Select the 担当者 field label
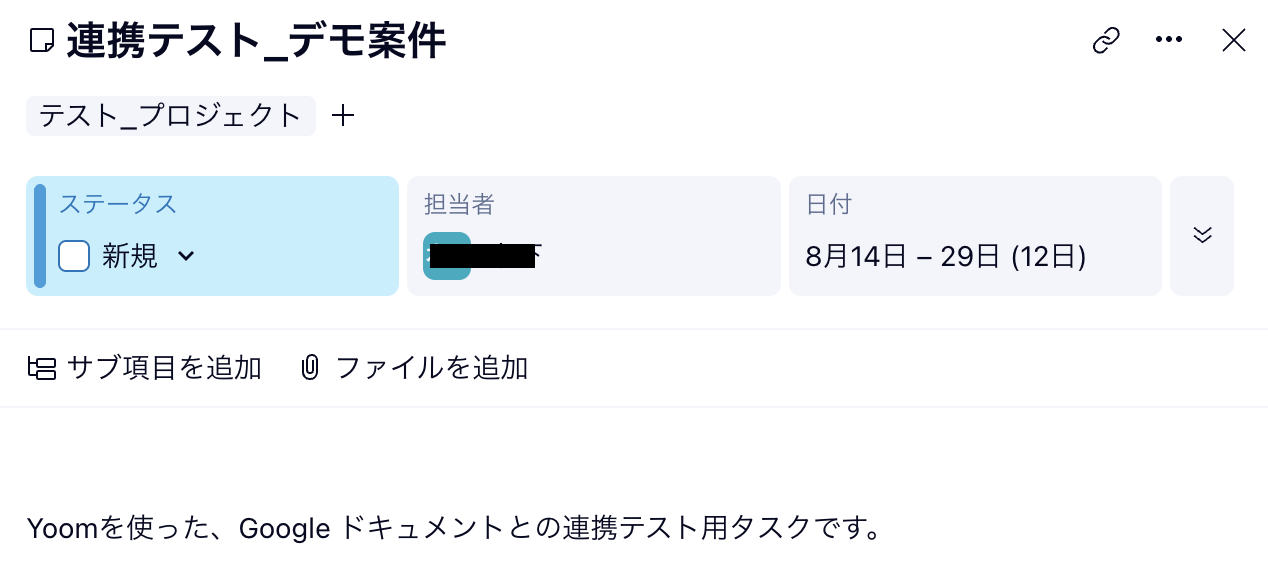This screenshot has height=584, width=1268. pos(459,205)
